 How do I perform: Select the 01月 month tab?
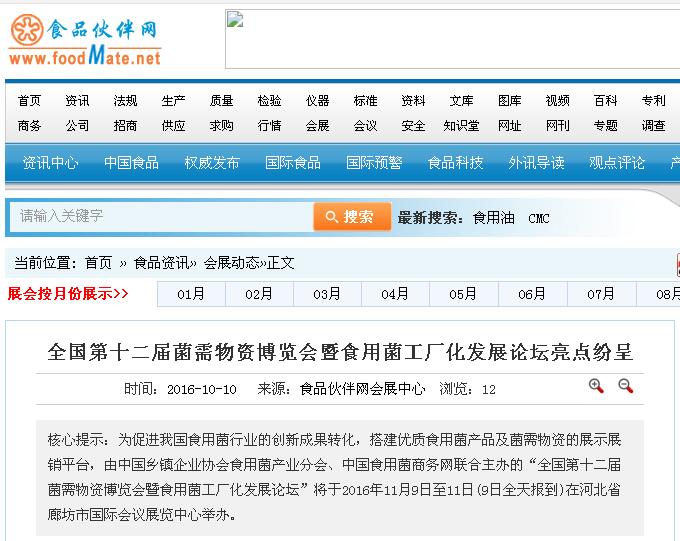(191, 294)
